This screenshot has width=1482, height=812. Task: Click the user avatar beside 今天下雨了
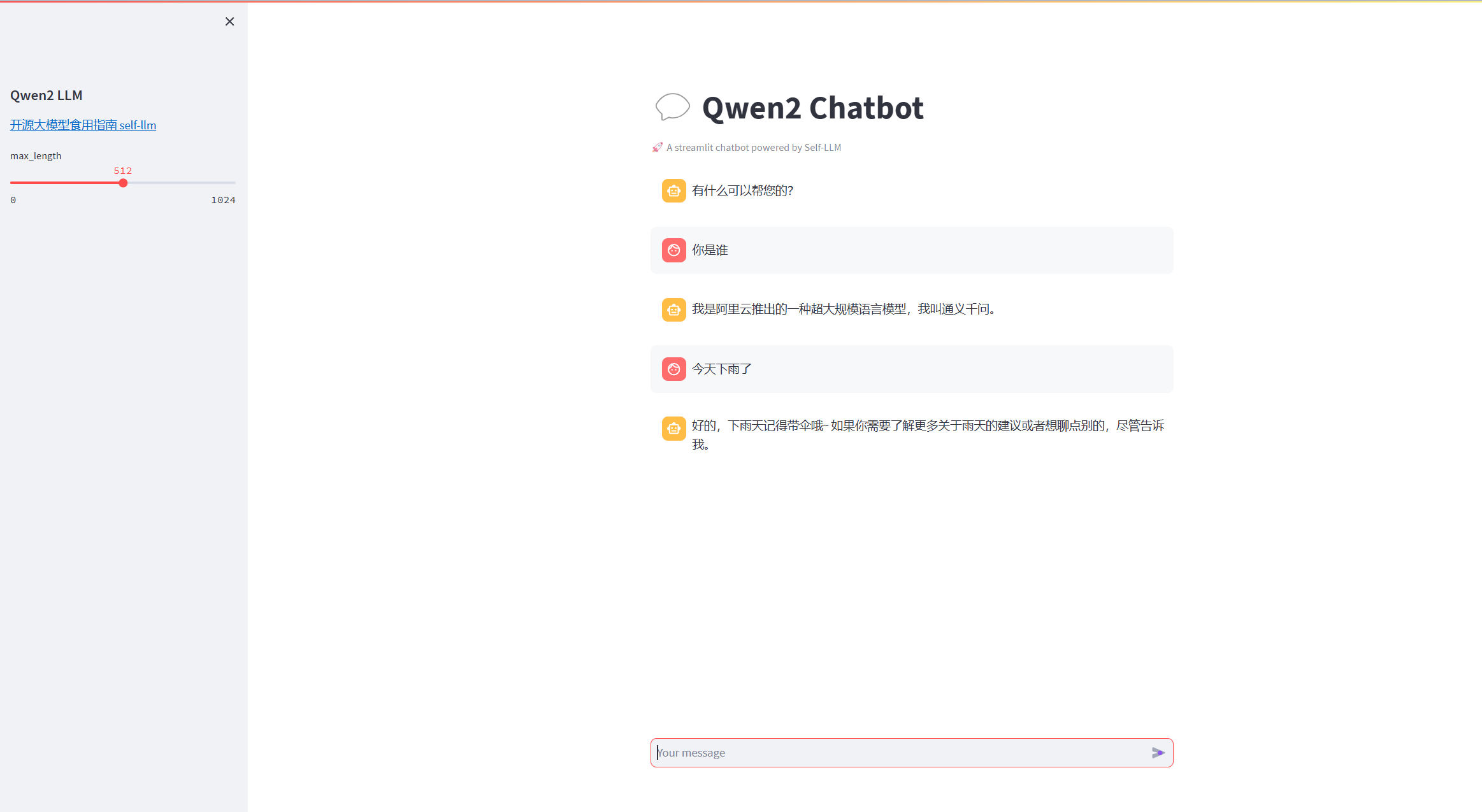tap(673, 369)
